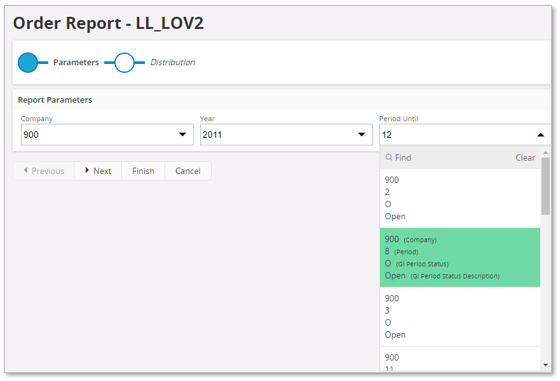Viewport: 560px width, 381px height.
Task: Click into the Find search field
Action: (x=450, y=158)
